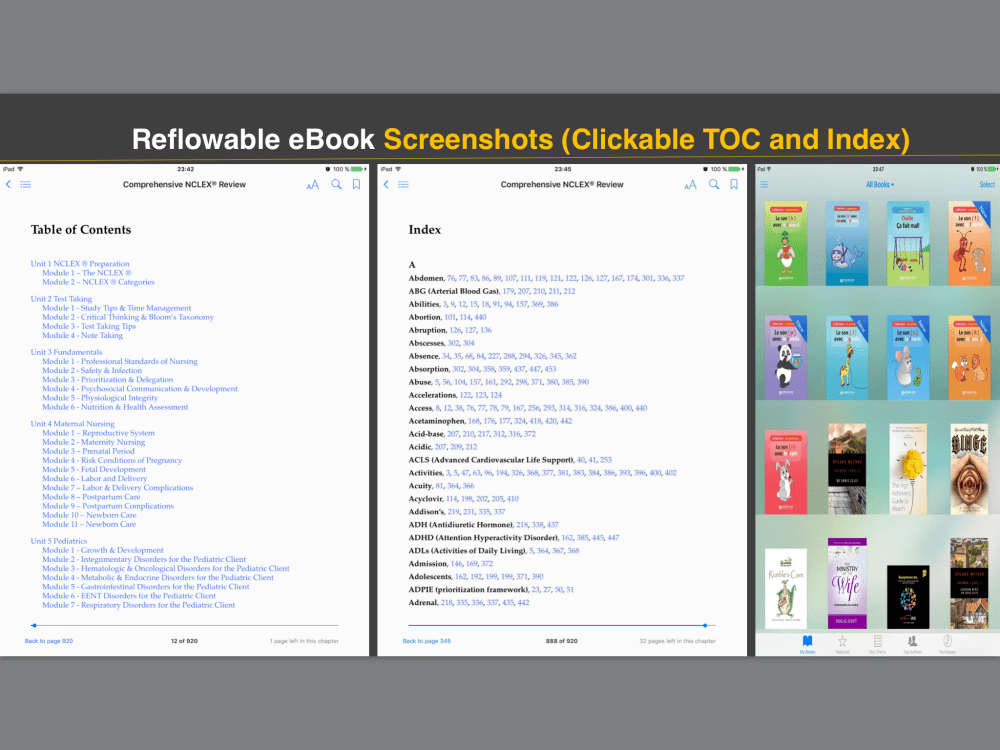Open the Ministry Wife purple book

pyautogui.click(x=847, y=584)
